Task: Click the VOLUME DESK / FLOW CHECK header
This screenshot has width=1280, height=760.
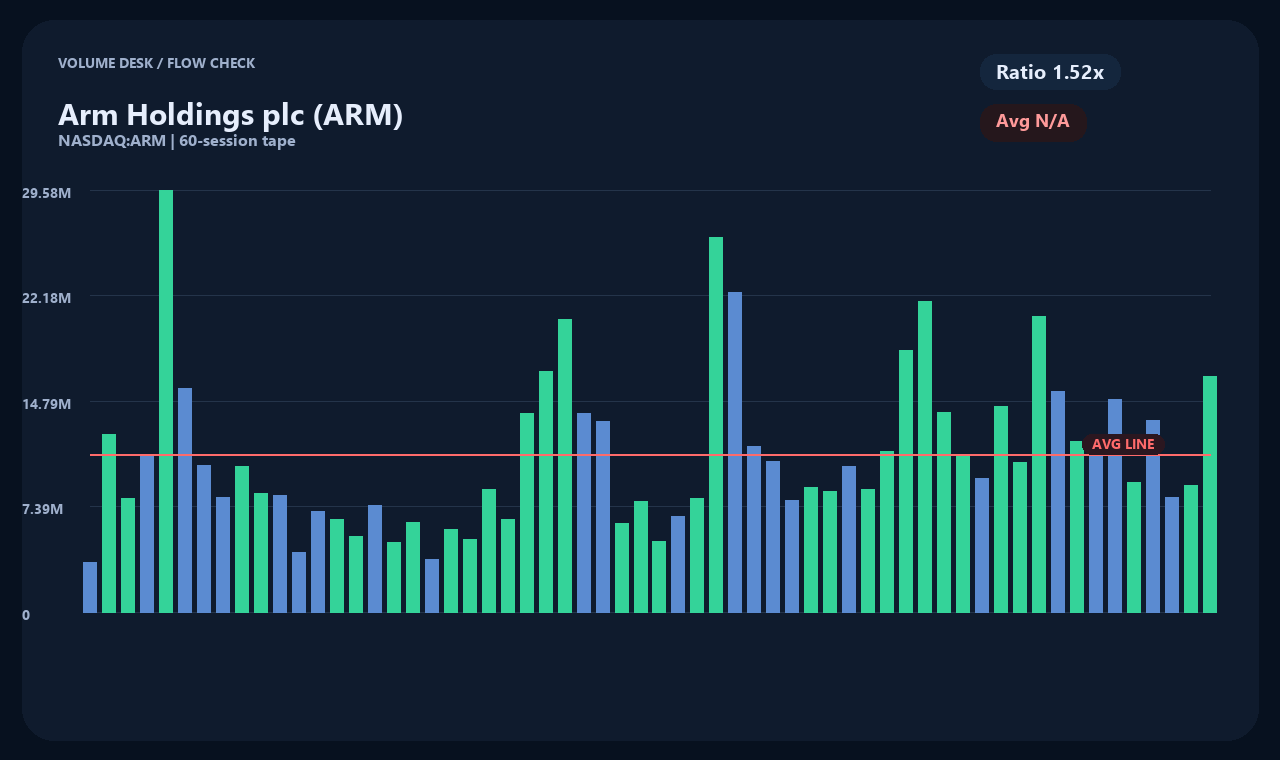Action: click(x=157, y=63)
